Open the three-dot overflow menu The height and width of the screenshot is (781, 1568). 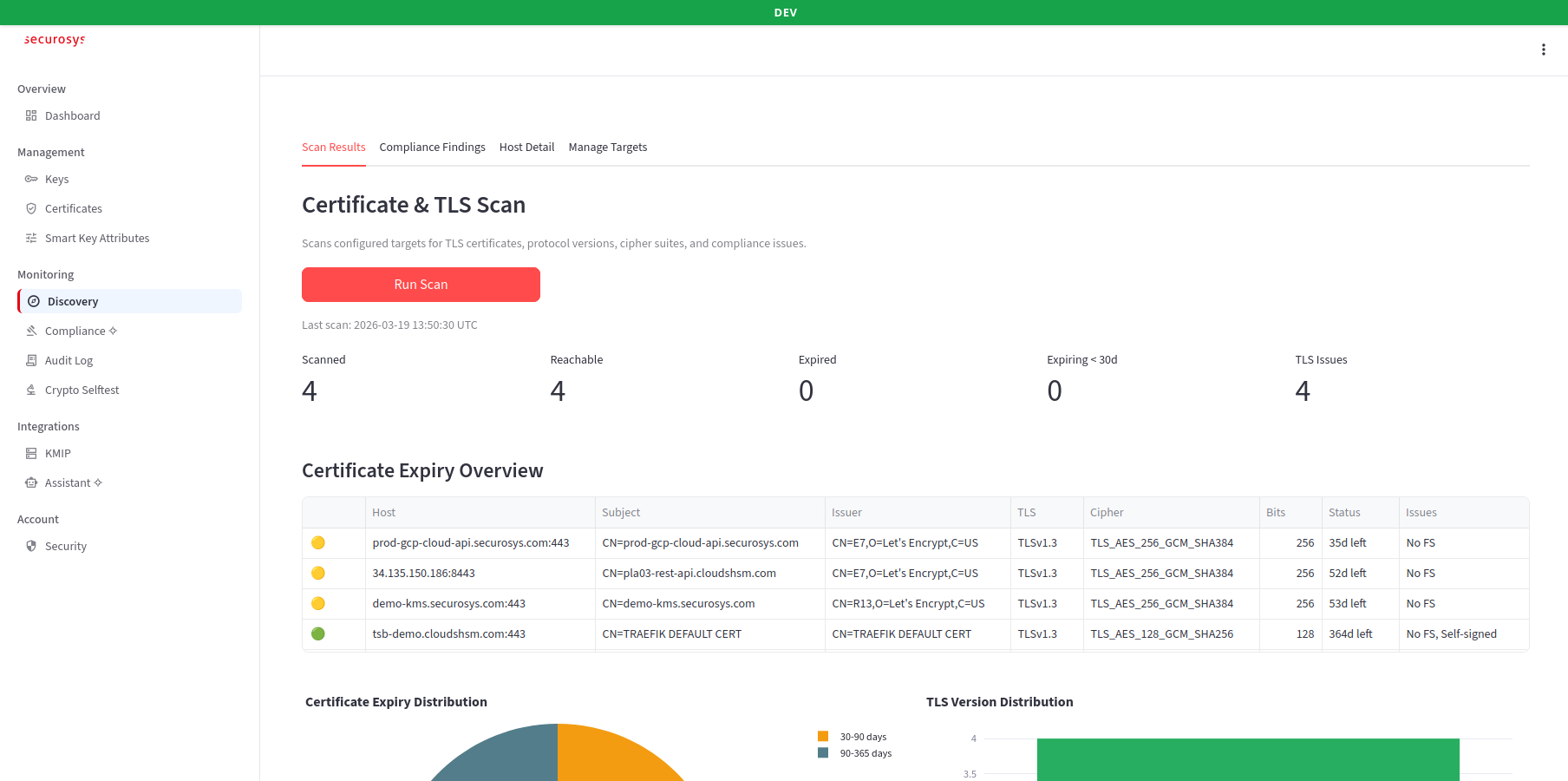1544,49
